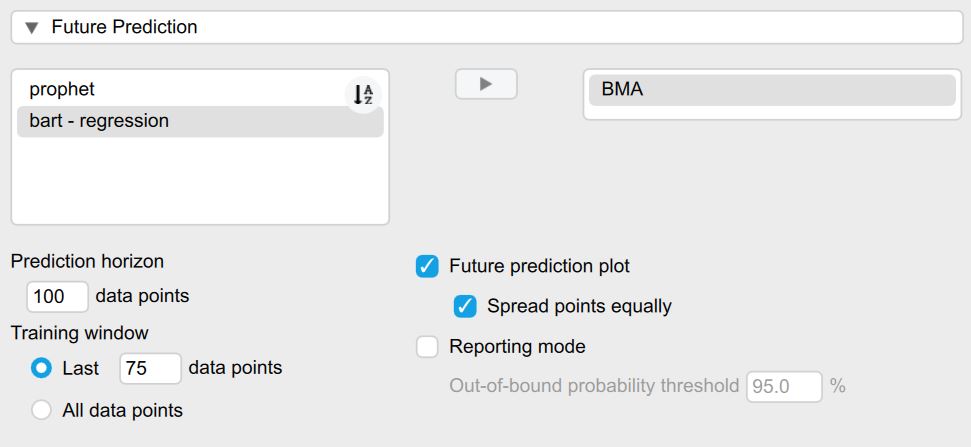Viewport: 971px width, 447px height.
Task: Select BMA in the assigned box
Action: pyautogui.click(x=622, y=90)
